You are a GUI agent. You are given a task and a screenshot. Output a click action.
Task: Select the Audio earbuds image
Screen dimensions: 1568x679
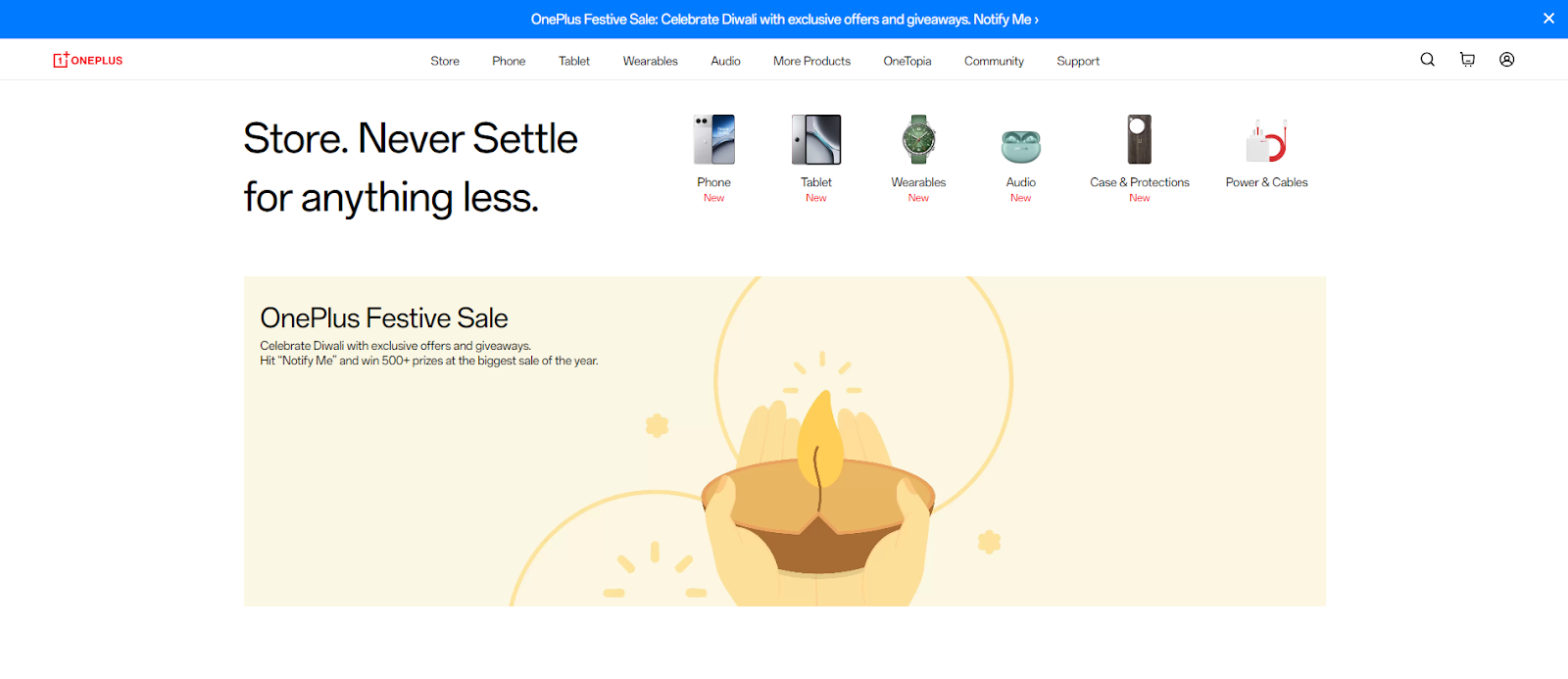1021,146
